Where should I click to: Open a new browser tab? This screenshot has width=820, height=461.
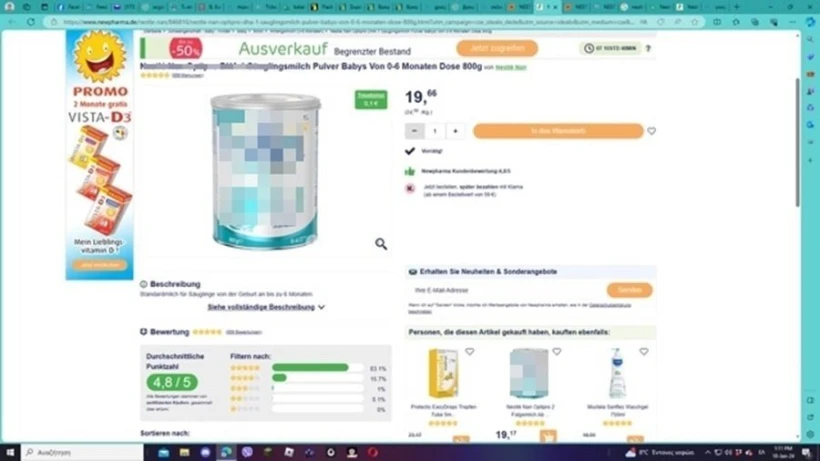pyautogui.click(x=737, y=7)
